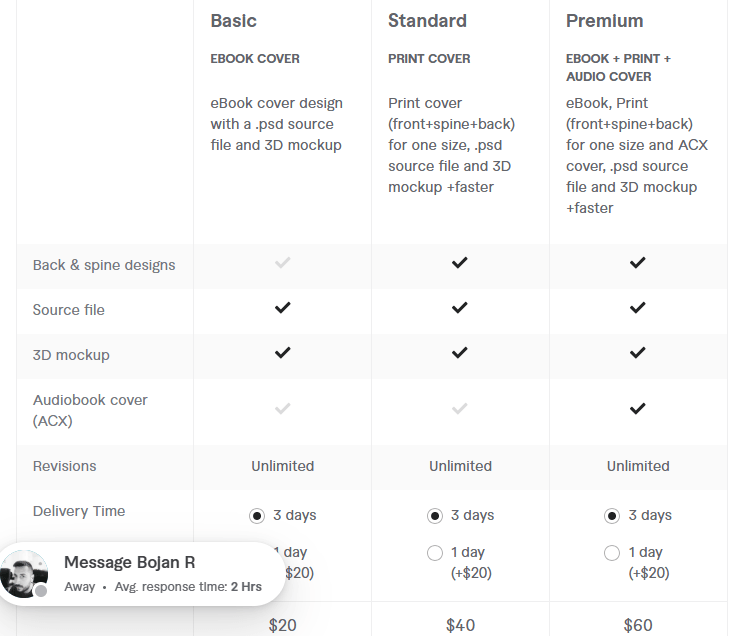Click Premium Audiobook cover checkmark

click(x=638, y=408)
